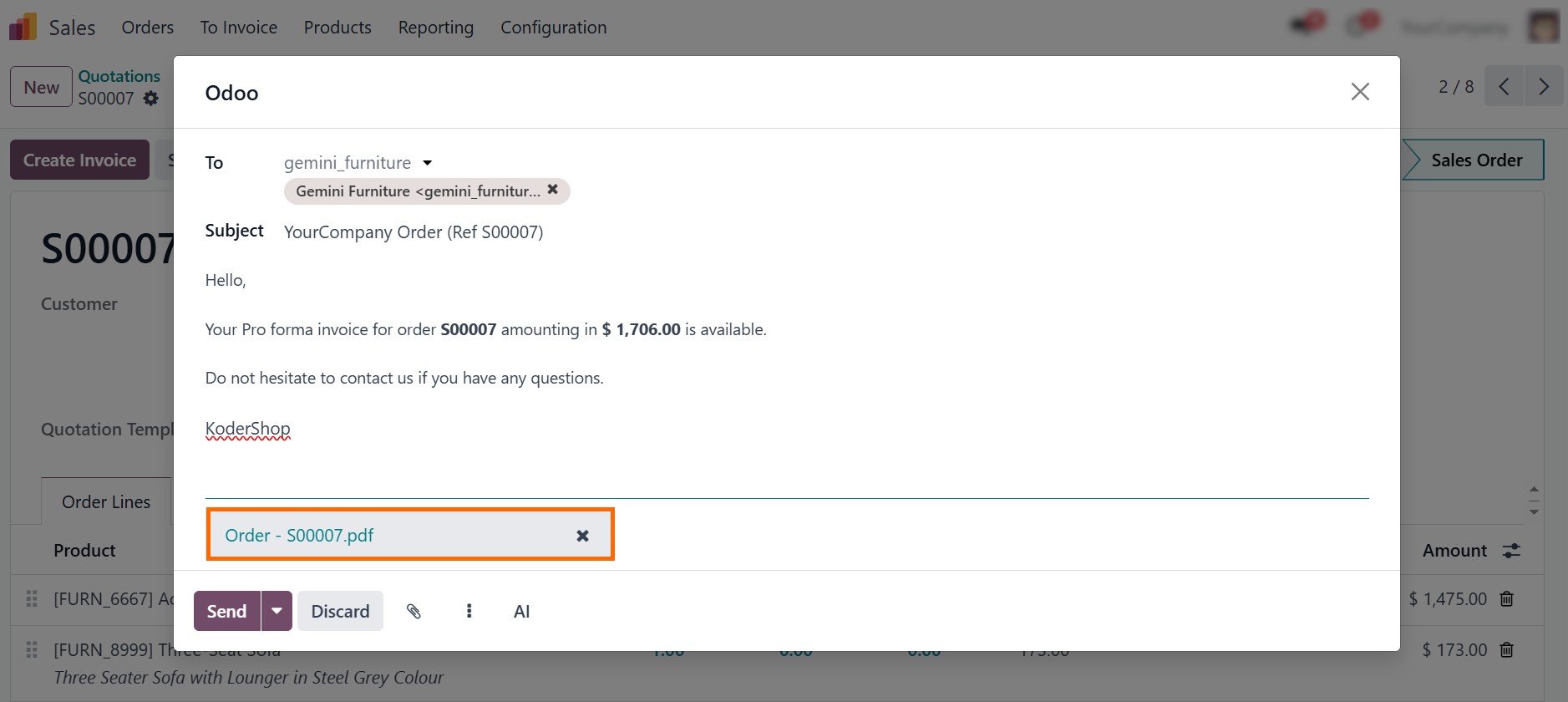Click the Discard button
The image size is (1568, 702).
(x=340, y=611)
